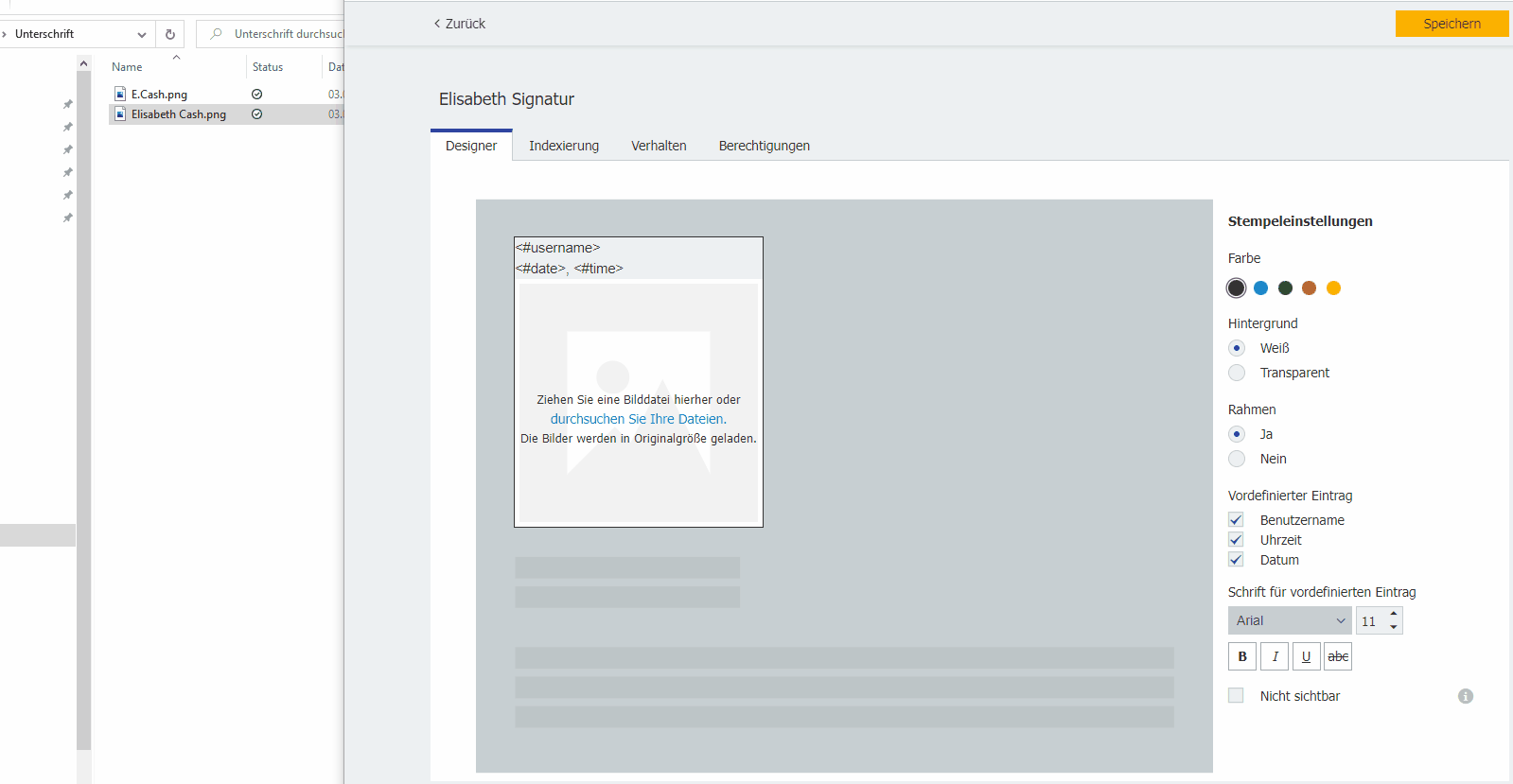Click the Elisabeth Cash.png file icon
1513x784 pixels.
point(120,114)
